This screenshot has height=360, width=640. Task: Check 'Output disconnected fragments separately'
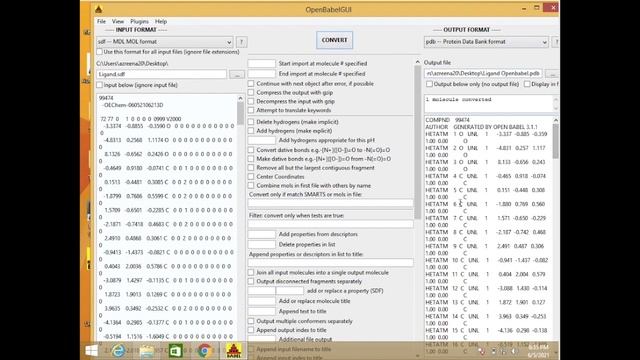[251, 281]
